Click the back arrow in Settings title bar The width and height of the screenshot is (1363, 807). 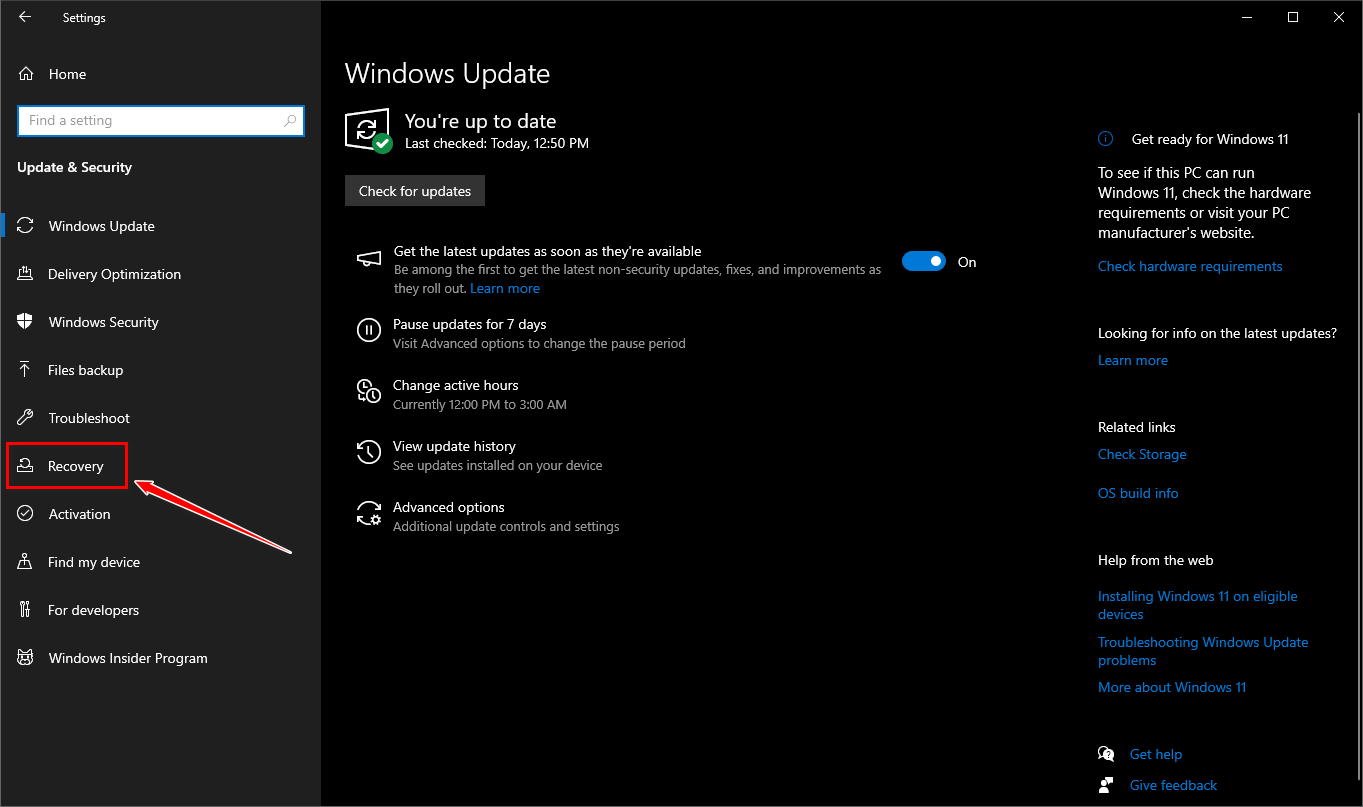coord(25,17)
